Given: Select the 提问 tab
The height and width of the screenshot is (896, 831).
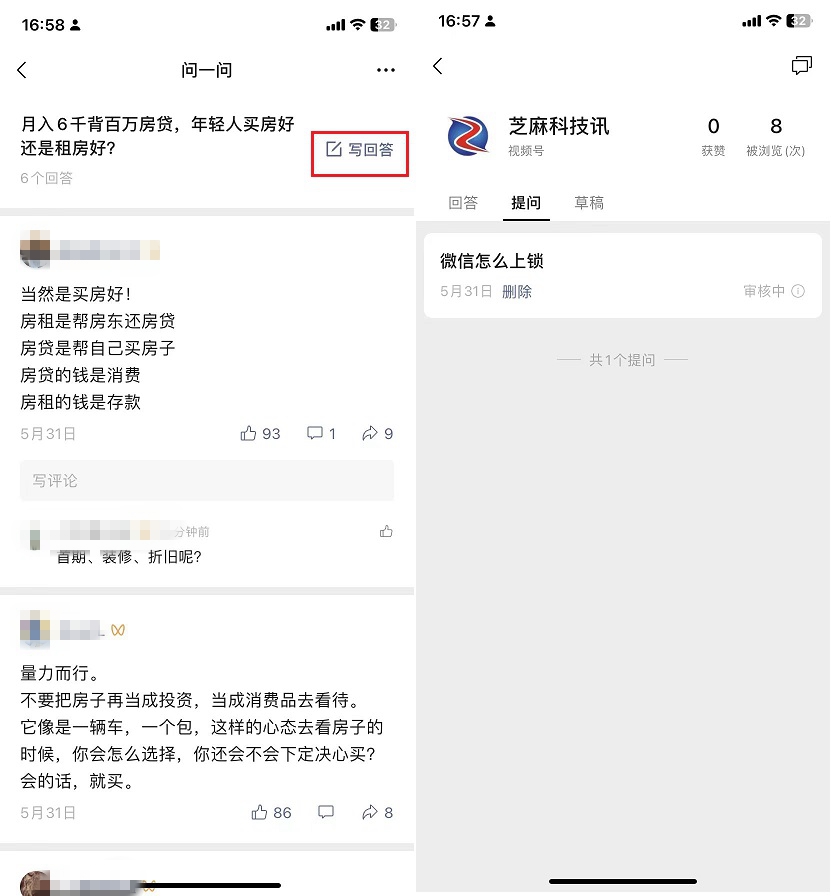Looking at the screenshot, I should (x=526, y=203).
